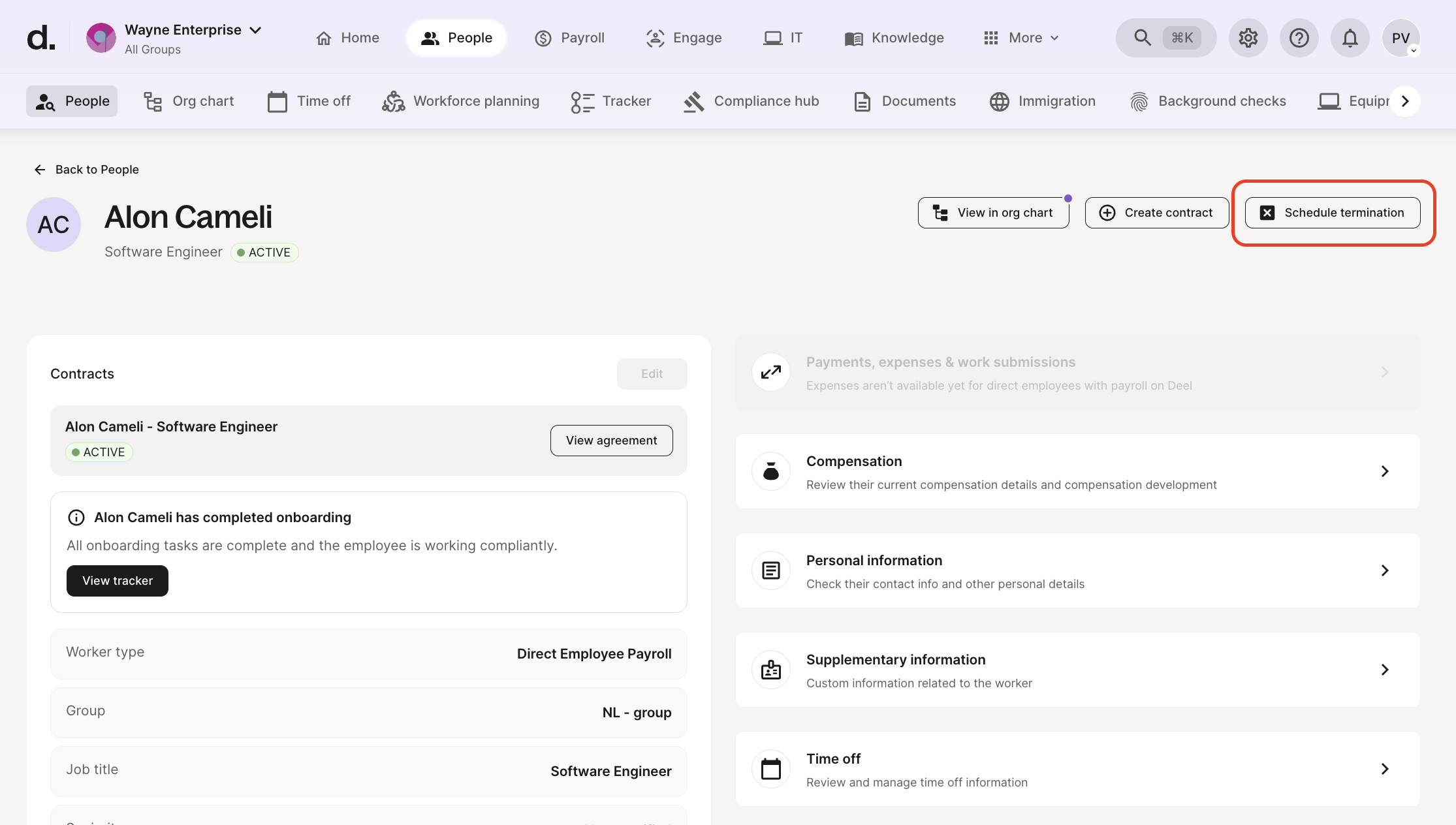1456x825 pixels.
Task: Open the PV user account menu
Action: 1401,38
